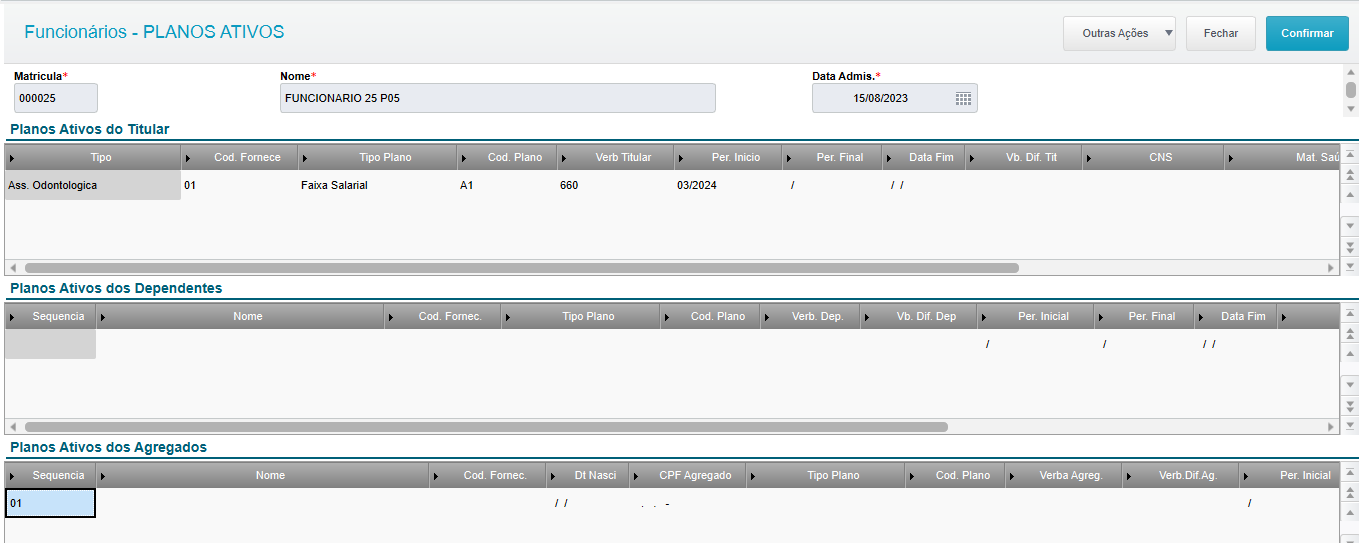The image size is (1359, 543).
Task: Click the Data Admis. date field
Action: 895,98
